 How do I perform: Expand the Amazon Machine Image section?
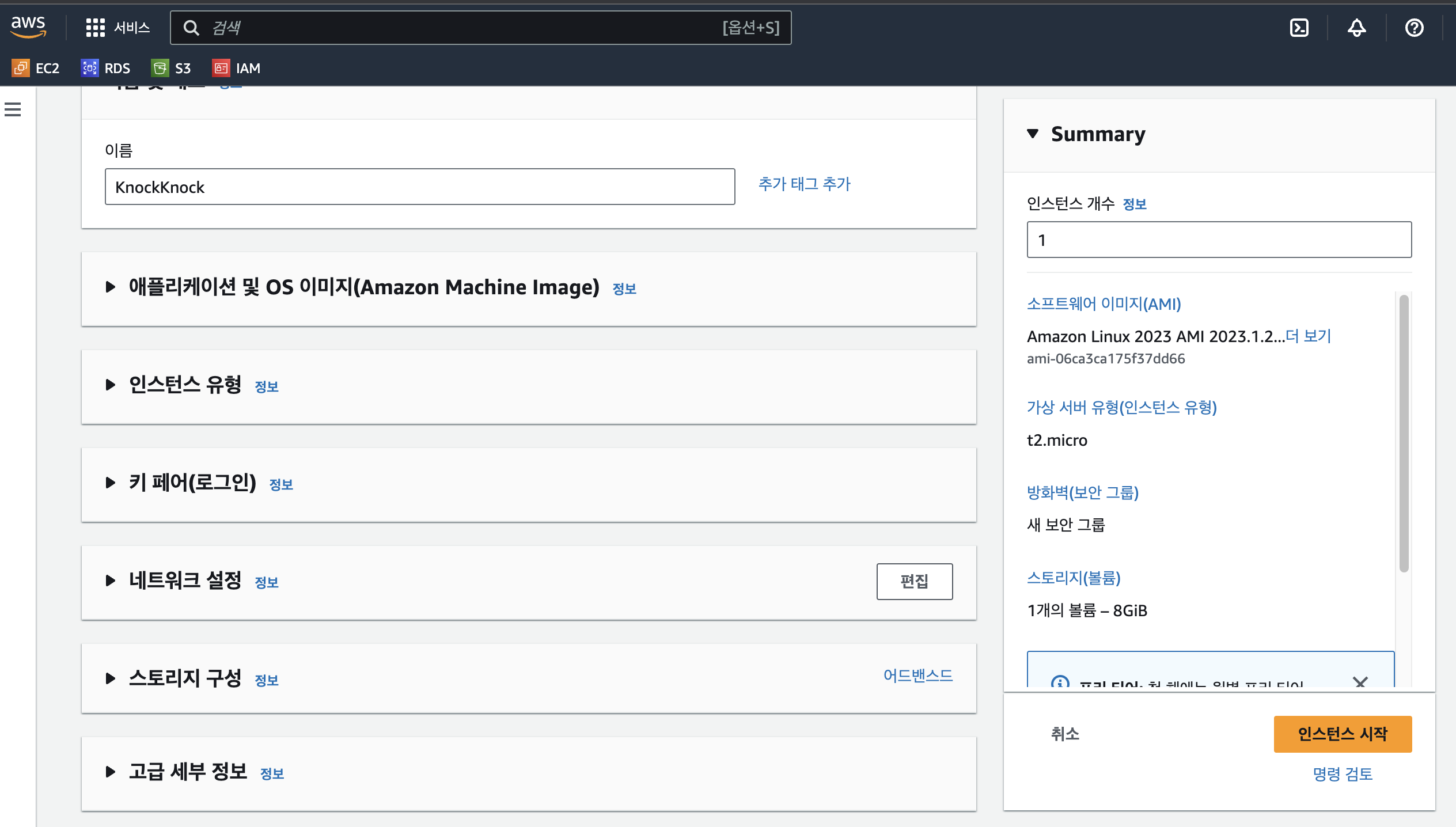111,287
